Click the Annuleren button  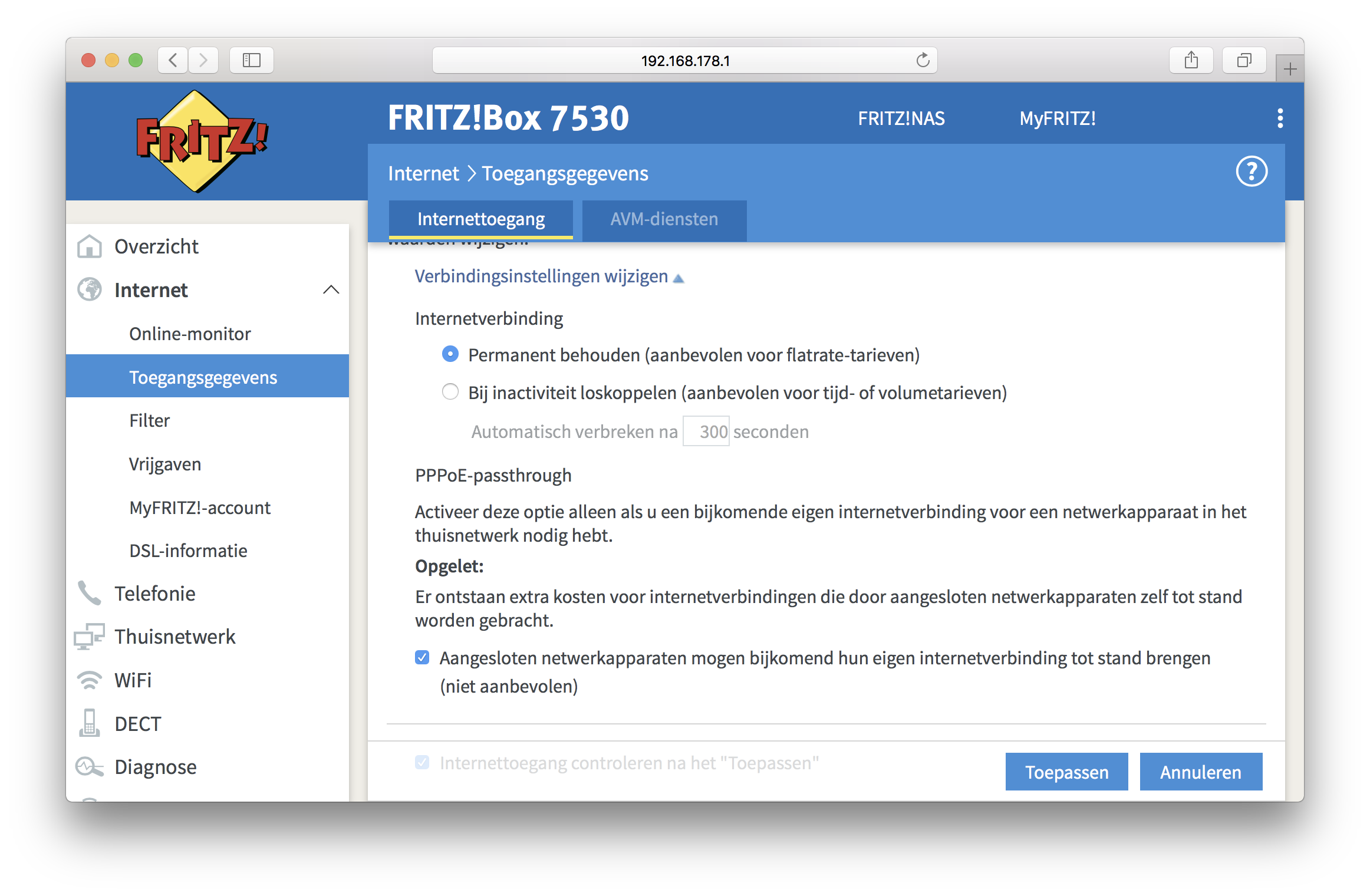(x=1200, y=772)
